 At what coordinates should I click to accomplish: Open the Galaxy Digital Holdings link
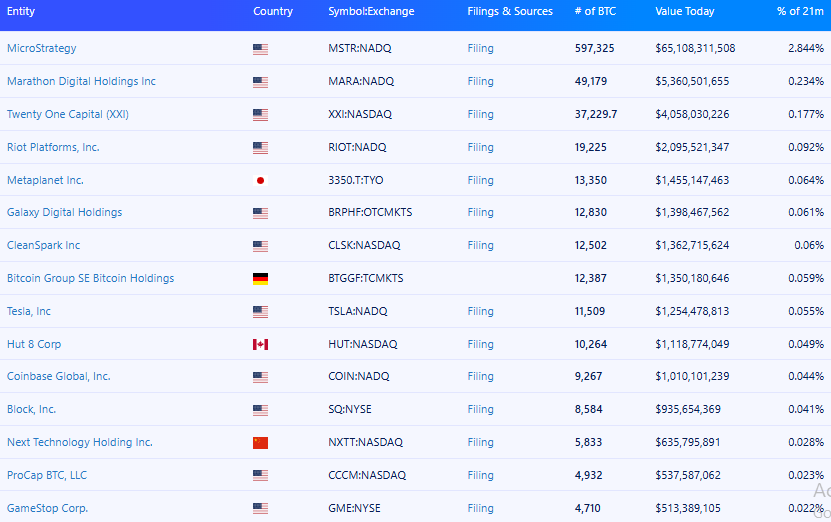64,212
